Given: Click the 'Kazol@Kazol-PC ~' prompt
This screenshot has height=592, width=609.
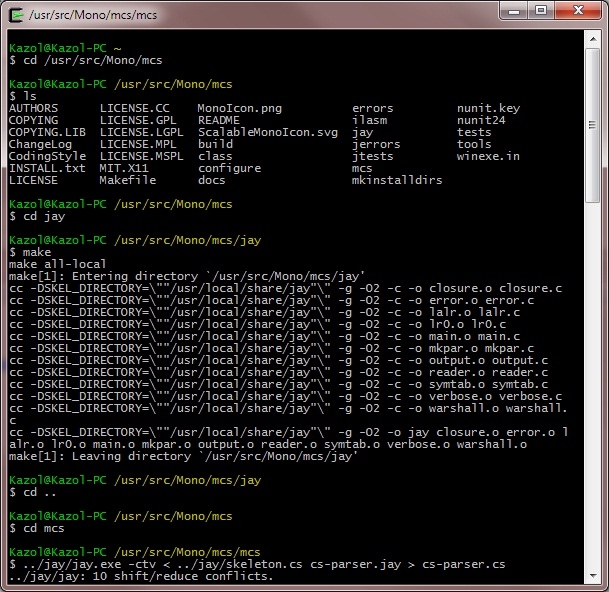Looking at the screenshot, I should [65, 48].
